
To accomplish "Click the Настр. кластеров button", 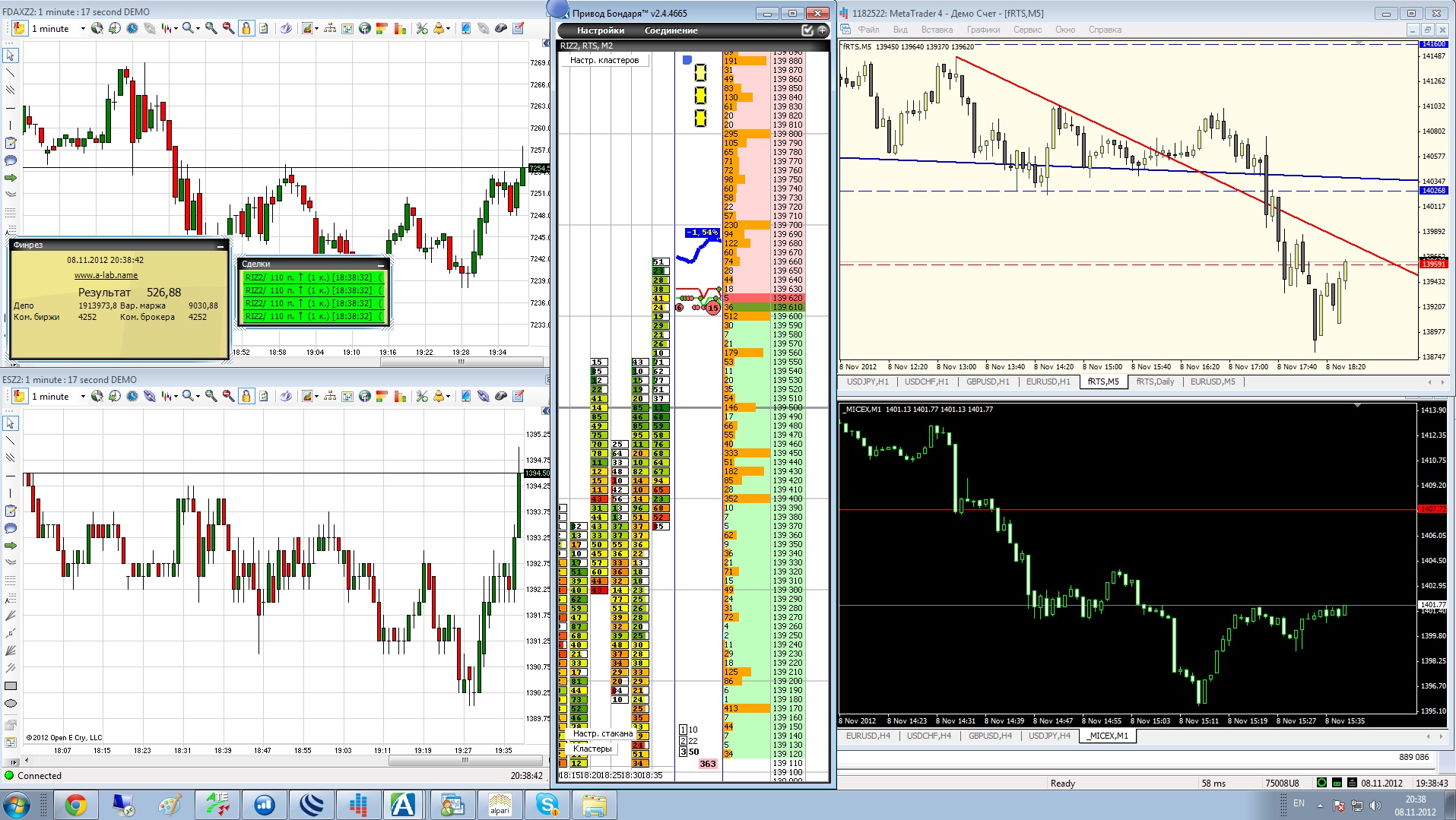I will click(604, 60).
